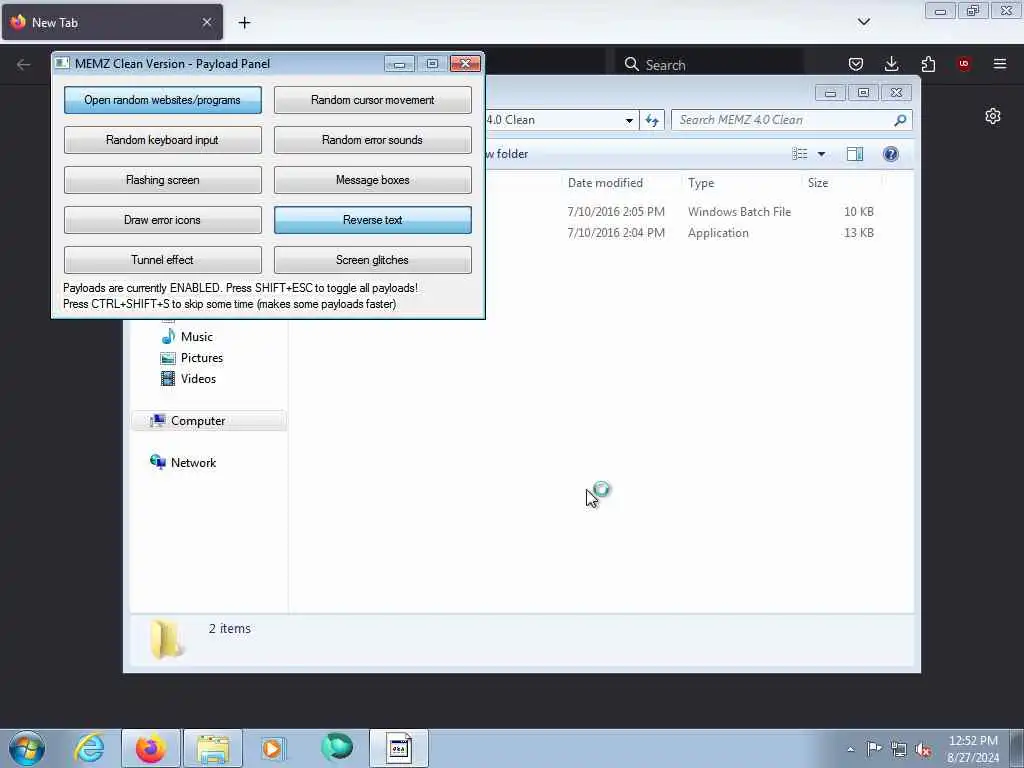Toggle Flashing screen payload
Screen dimensions: 1024x768
pyautogui.click(x=163, y=180)
